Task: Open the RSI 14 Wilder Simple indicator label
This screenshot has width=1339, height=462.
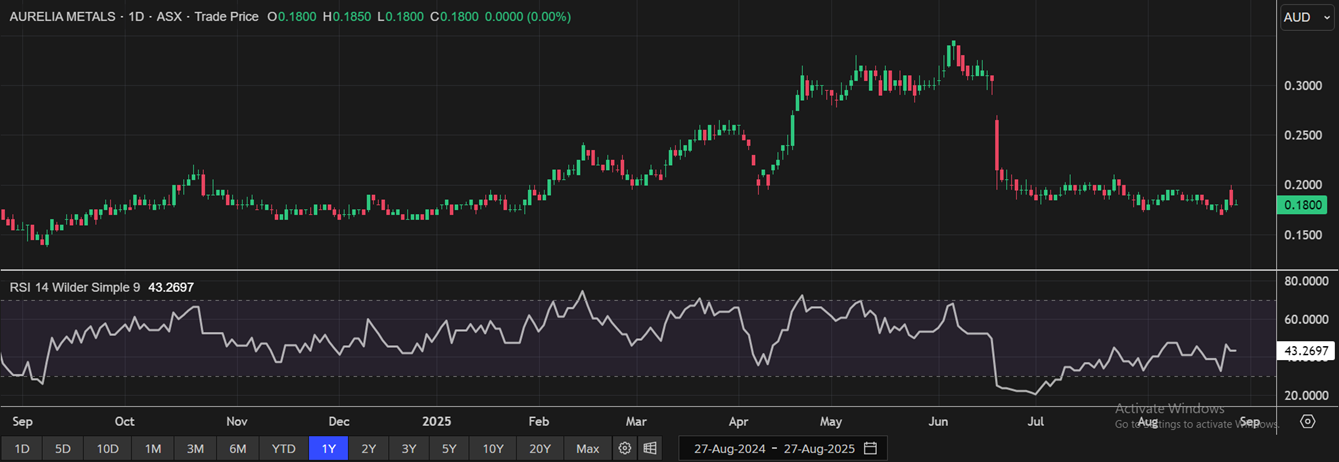Action: pyautogui.click(x=75, y=287)
